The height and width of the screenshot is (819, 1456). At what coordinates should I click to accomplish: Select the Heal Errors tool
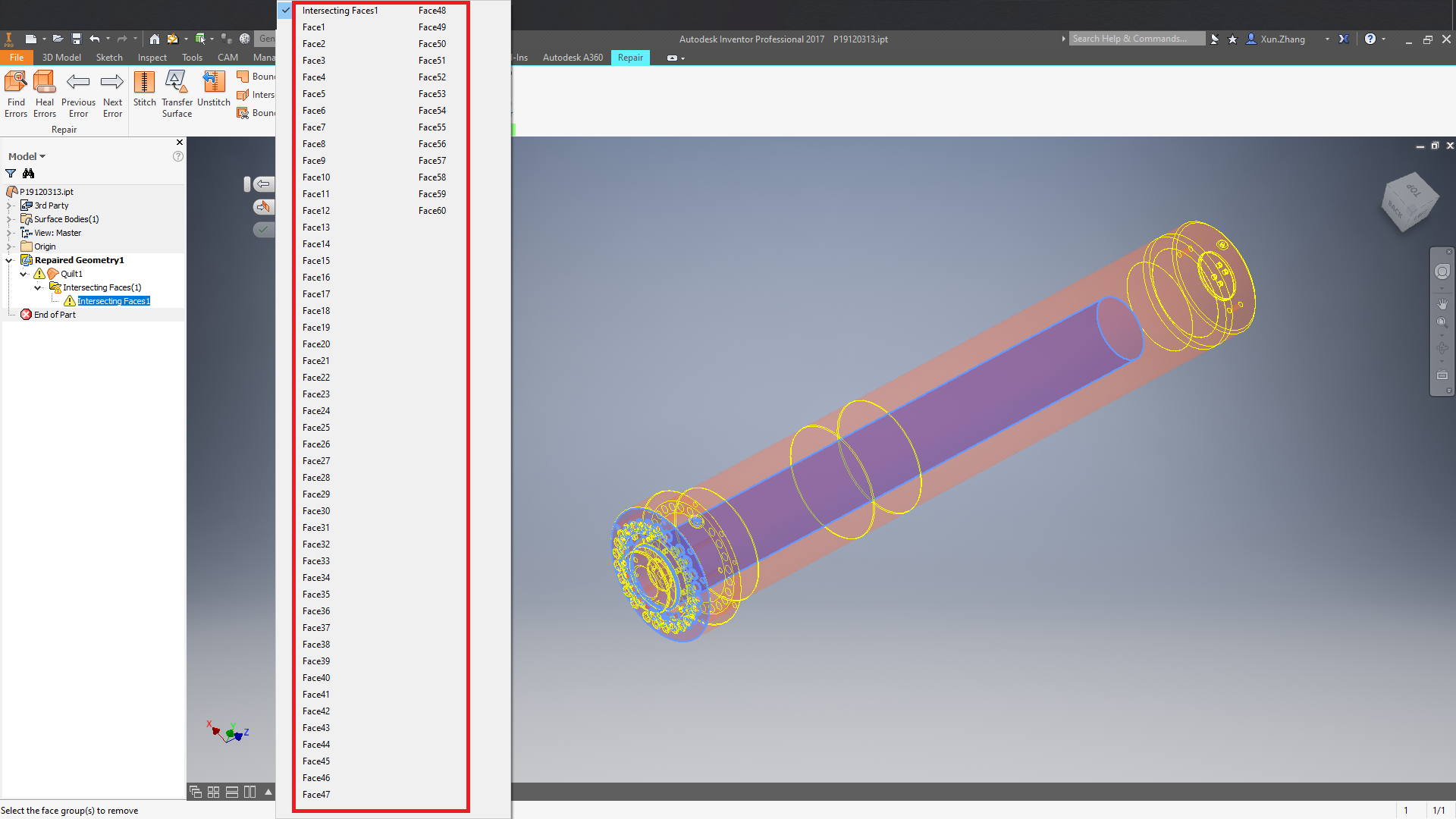(44, 91)
